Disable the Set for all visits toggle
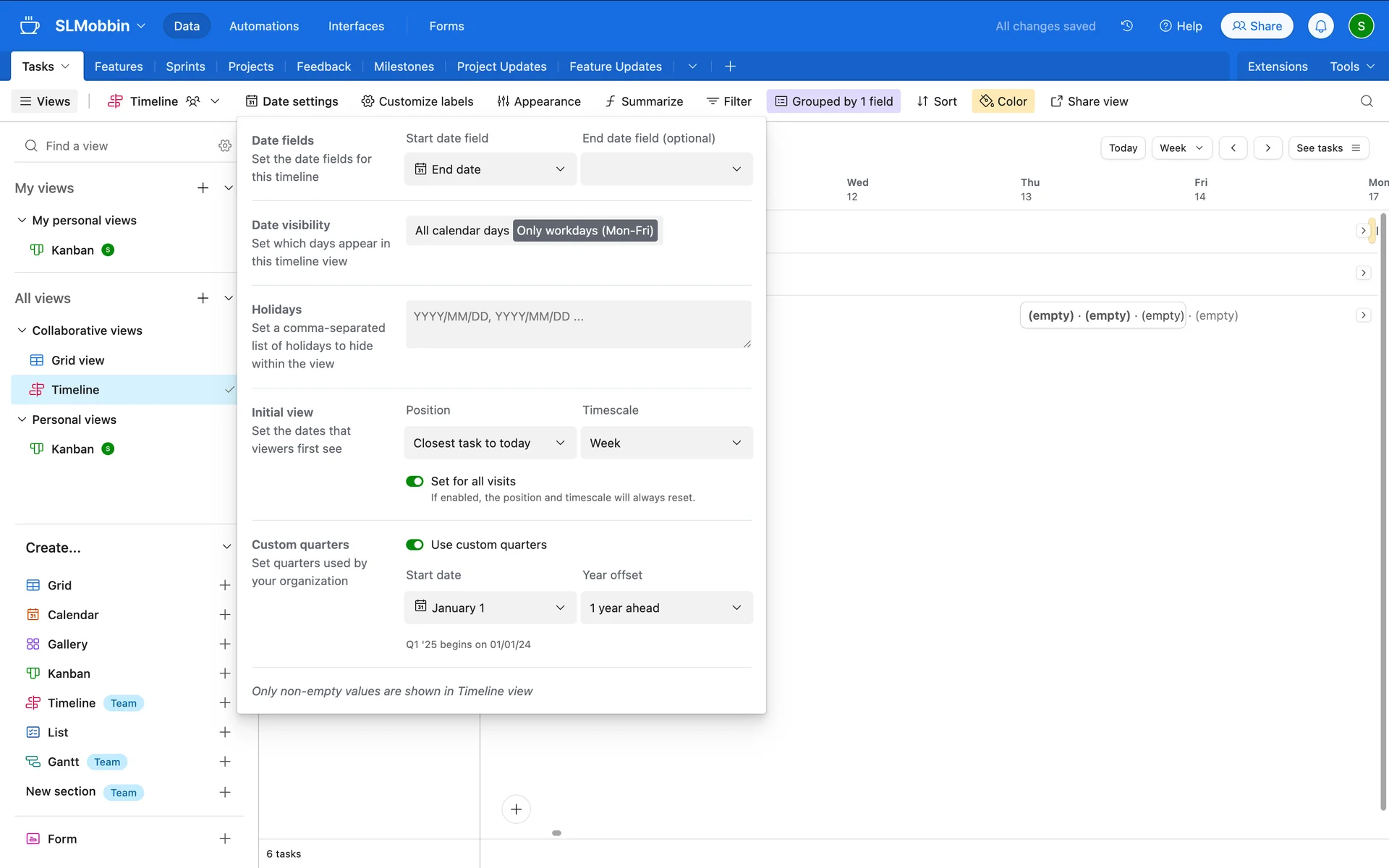Image resolution: width=1389 pixels, height=868 pixels. coord(415,482)
